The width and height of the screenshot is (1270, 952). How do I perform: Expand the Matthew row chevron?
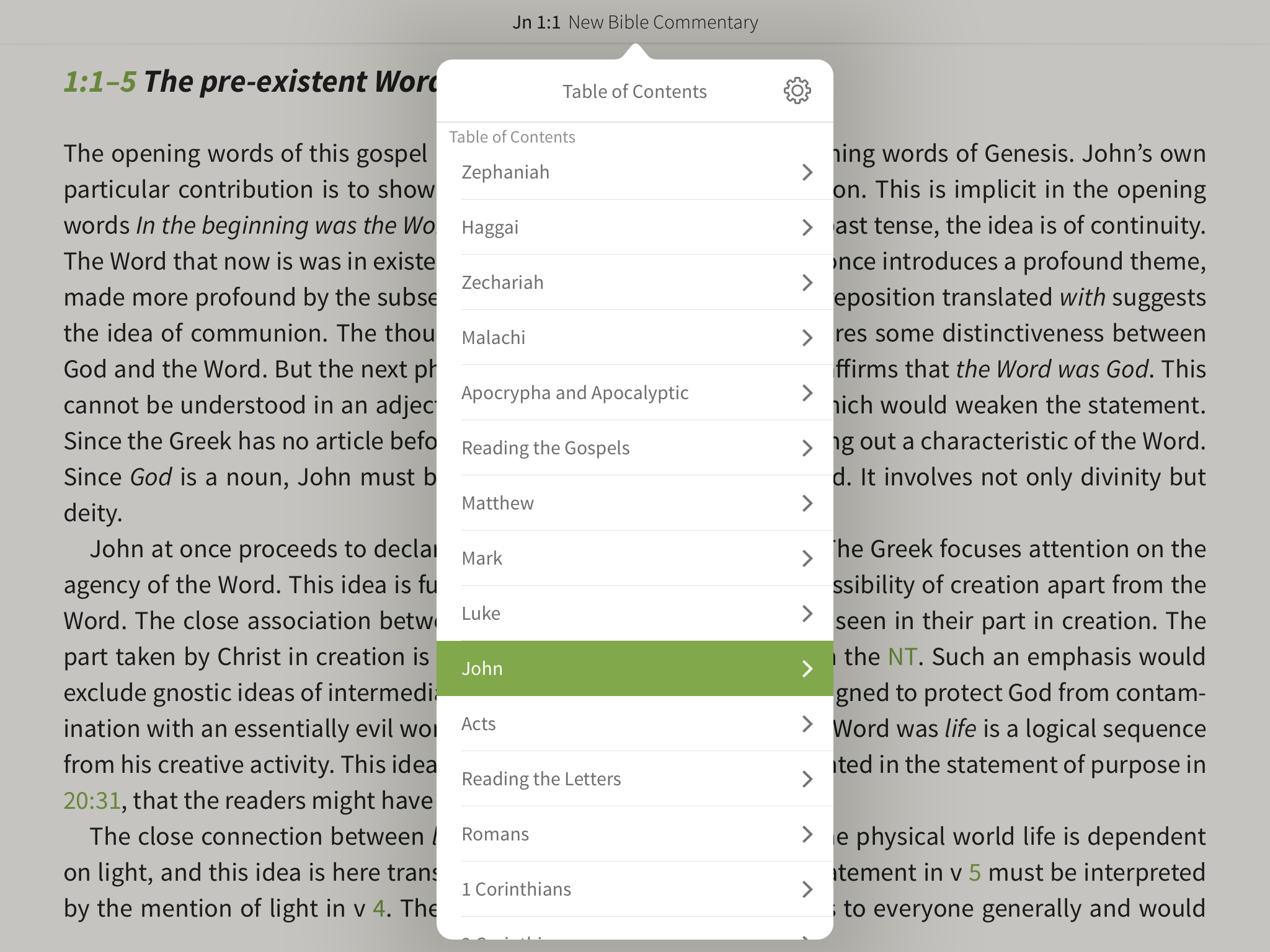point(807,503)
